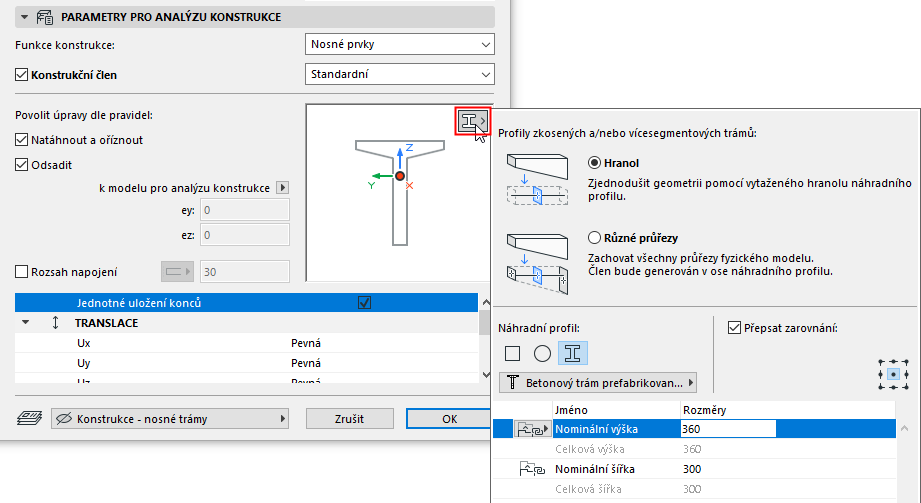Edit the Nominální výška value 360

pos(728,429)
